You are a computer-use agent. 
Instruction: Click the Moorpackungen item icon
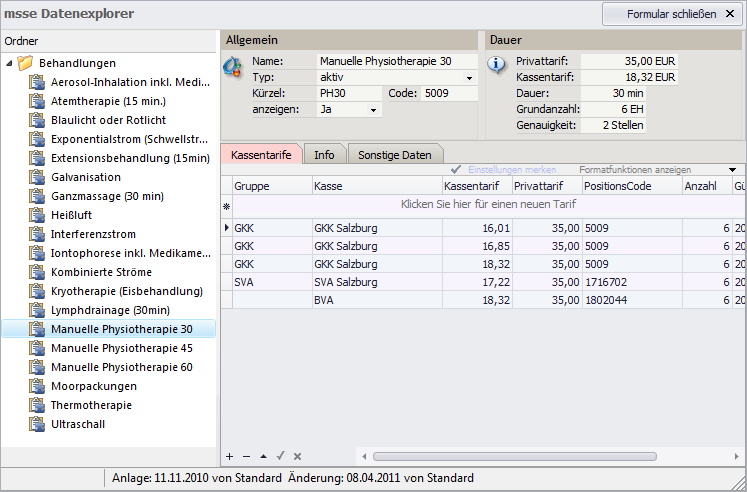point(37,386)
